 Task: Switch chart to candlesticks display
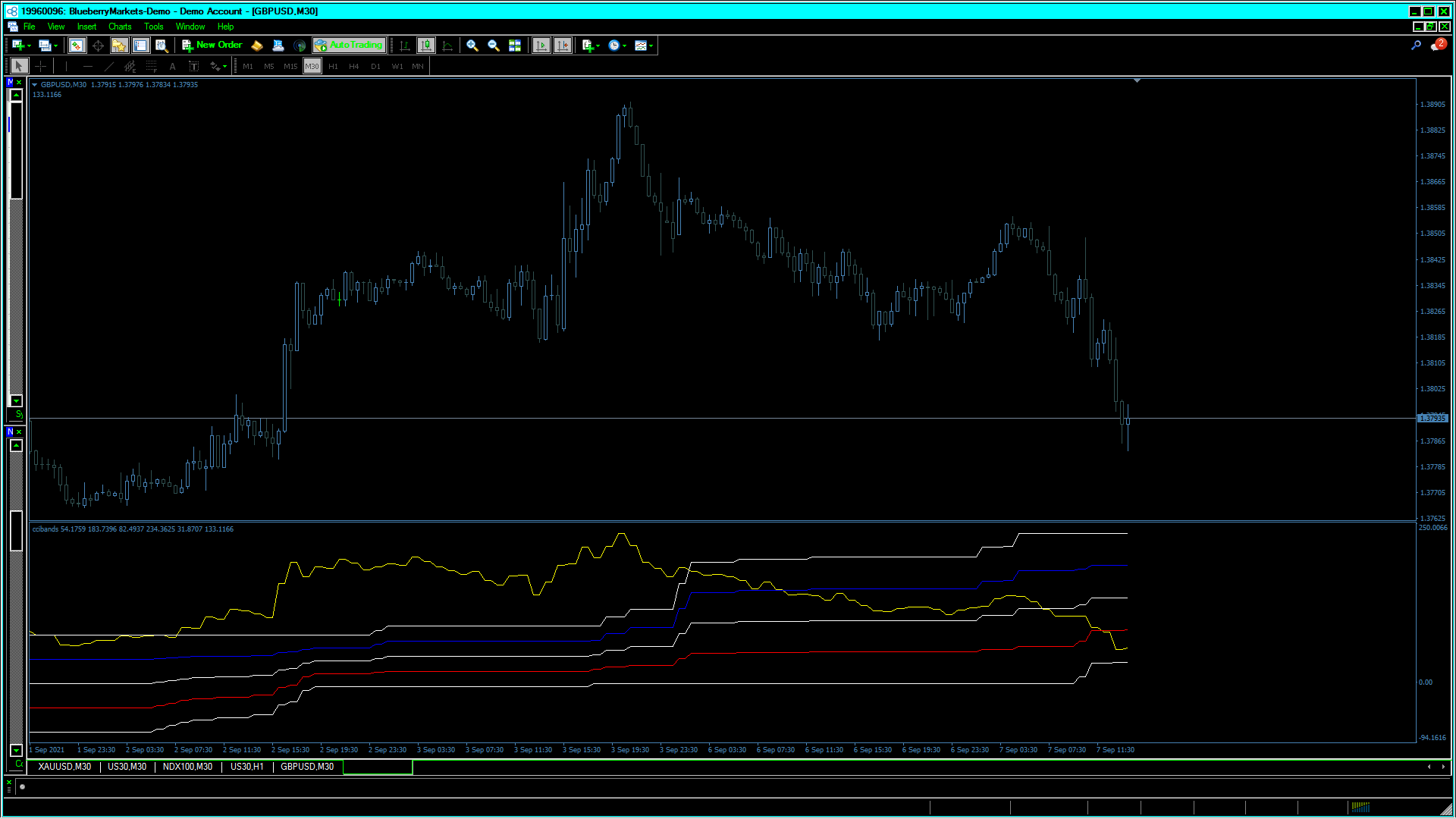tap(426, 45)
